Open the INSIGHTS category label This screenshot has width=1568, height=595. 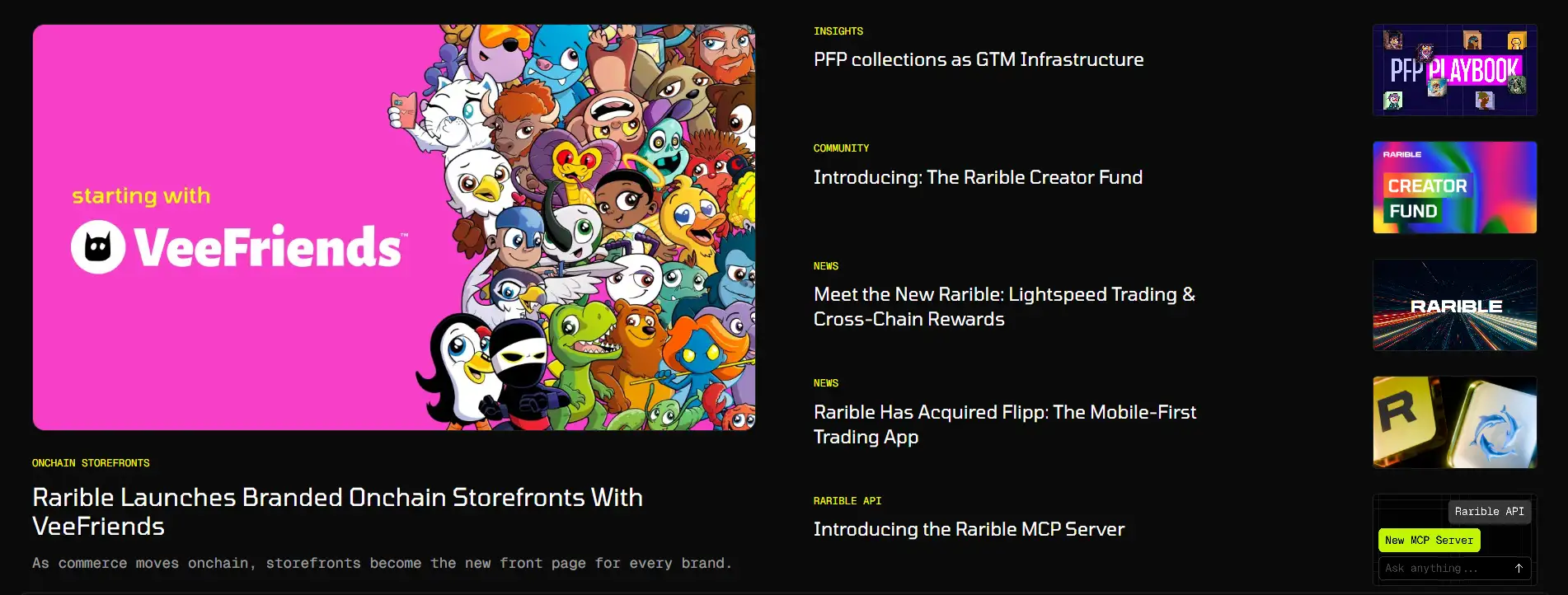pos(838,31)
